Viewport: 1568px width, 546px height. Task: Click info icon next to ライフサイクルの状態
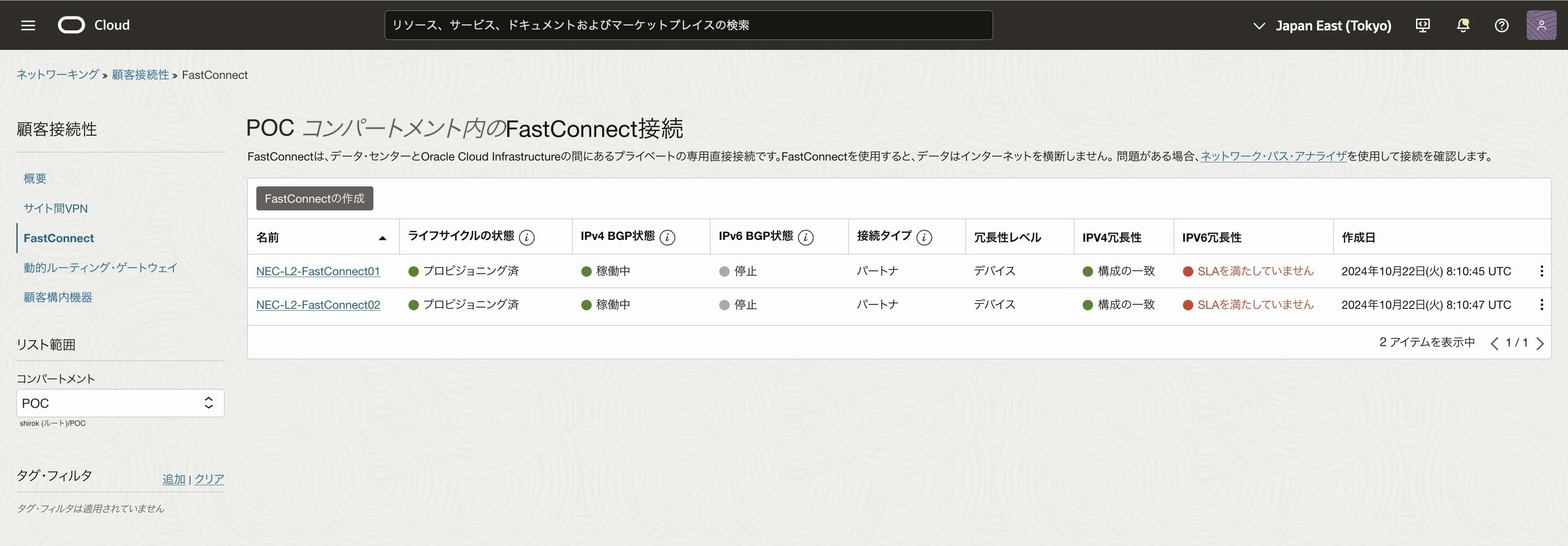coord(527,237)
